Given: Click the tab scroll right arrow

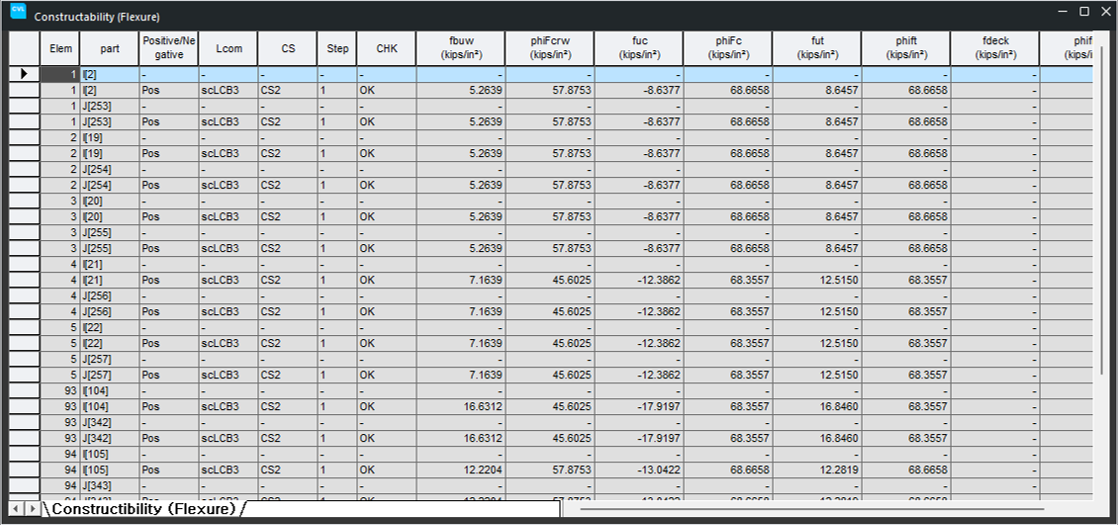Looking at the screenshot, I should [31, 509].
